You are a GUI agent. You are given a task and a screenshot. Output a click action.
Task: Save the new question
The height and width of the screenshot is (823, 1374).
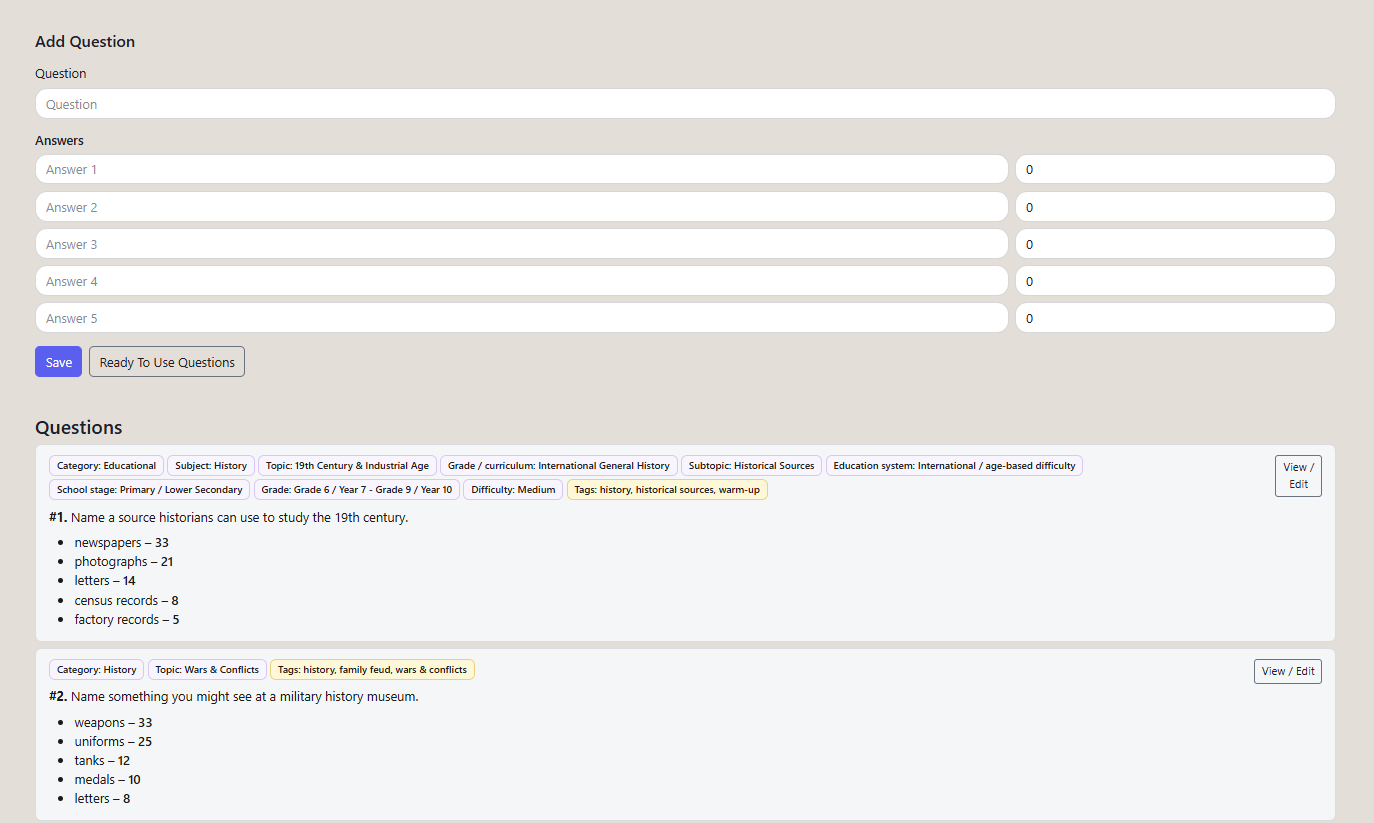point(58,362)
